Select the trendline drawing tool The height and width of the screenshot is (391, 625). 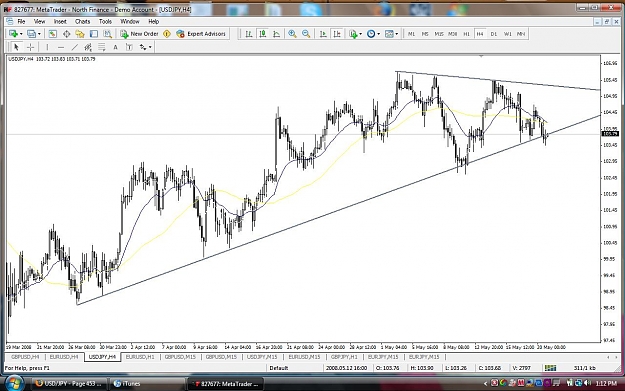click(x=75, y=47)
